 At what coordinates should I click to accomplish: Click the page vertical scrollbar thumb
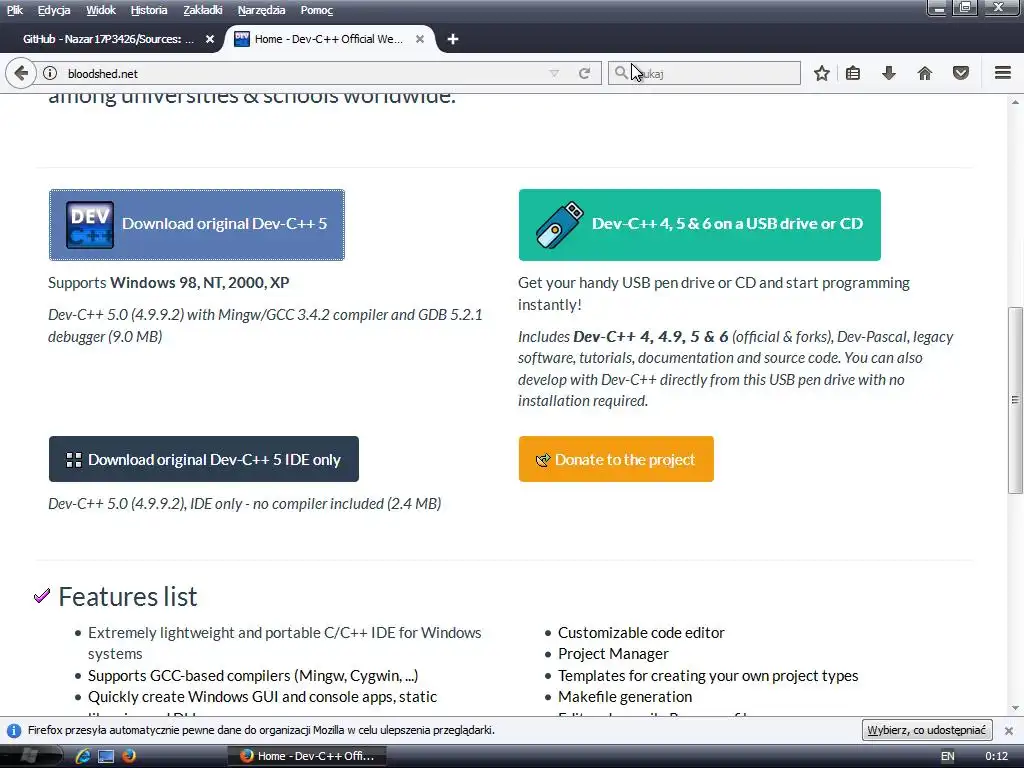click(1015, 400)
